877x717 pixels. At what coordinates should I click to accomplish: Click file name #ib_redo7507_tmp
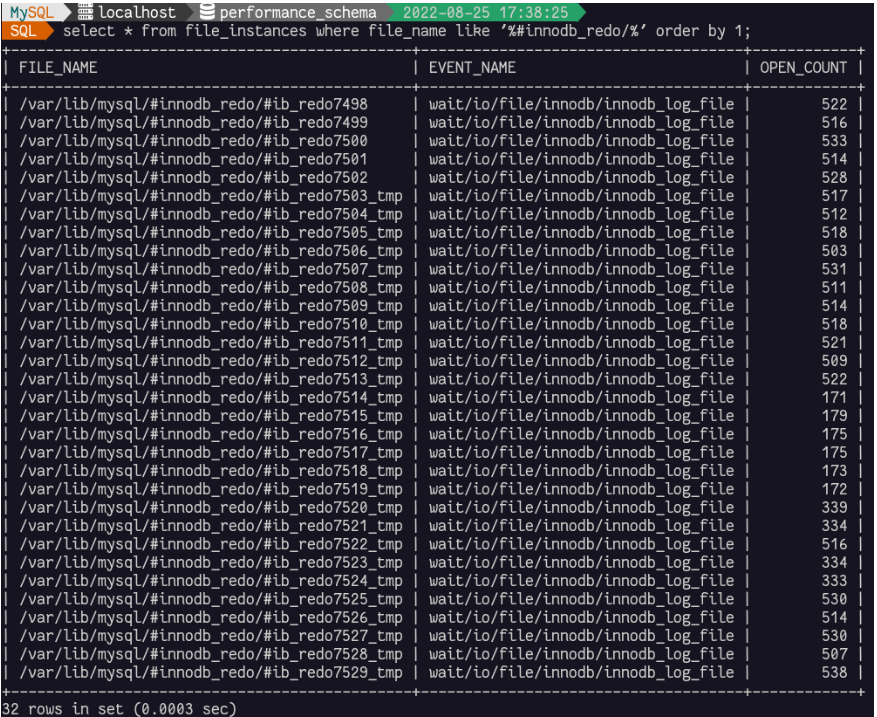211,269
